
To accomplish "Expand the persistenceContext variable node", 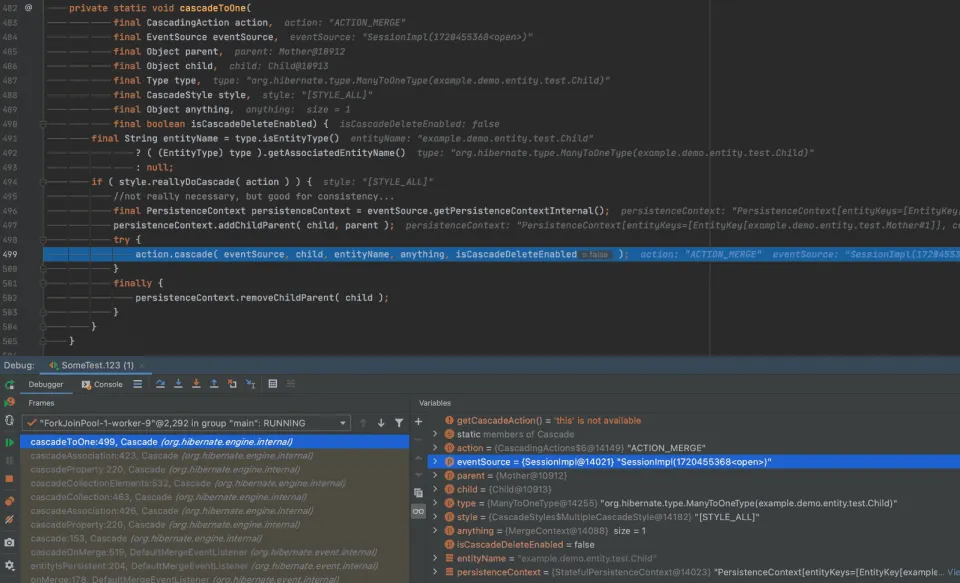I will coord(435,572).
